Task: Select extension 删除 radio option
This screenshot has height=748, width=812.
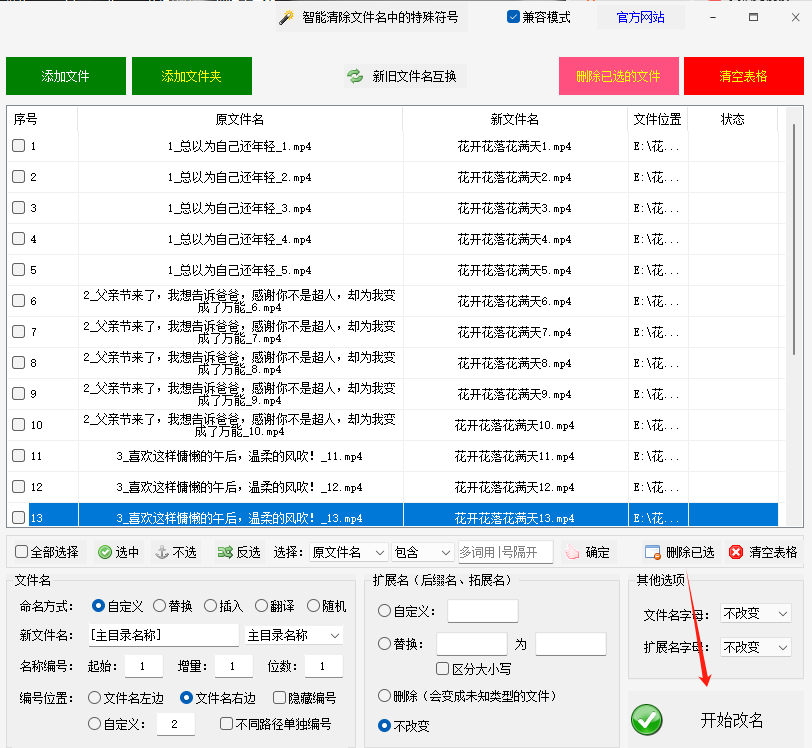Action: click(384, 695)
